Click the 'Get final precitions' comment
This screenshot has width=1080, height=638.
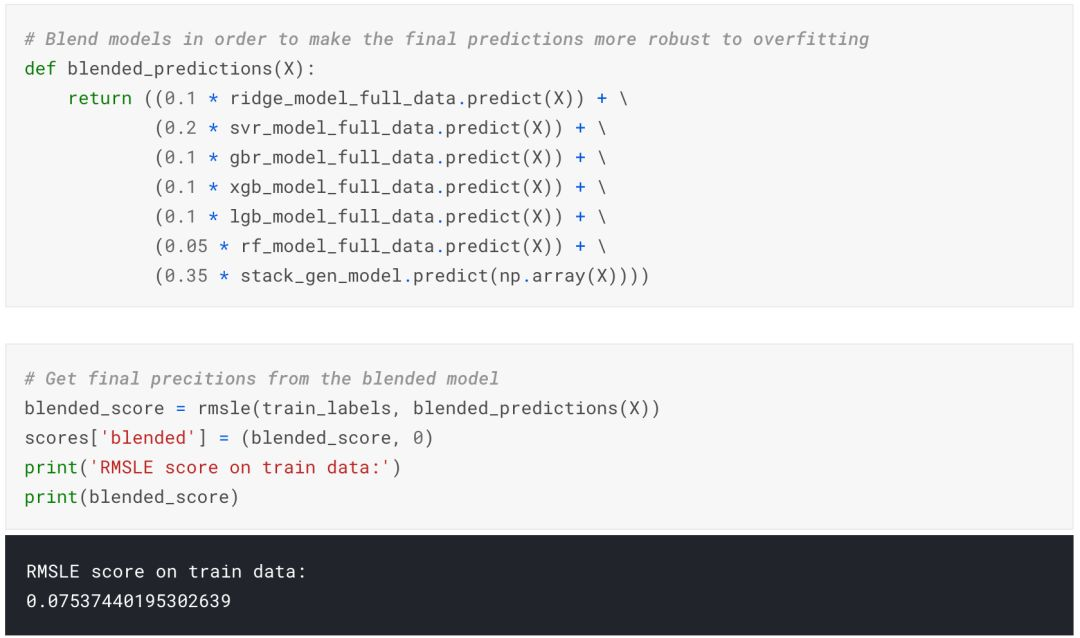coord(262,379)
